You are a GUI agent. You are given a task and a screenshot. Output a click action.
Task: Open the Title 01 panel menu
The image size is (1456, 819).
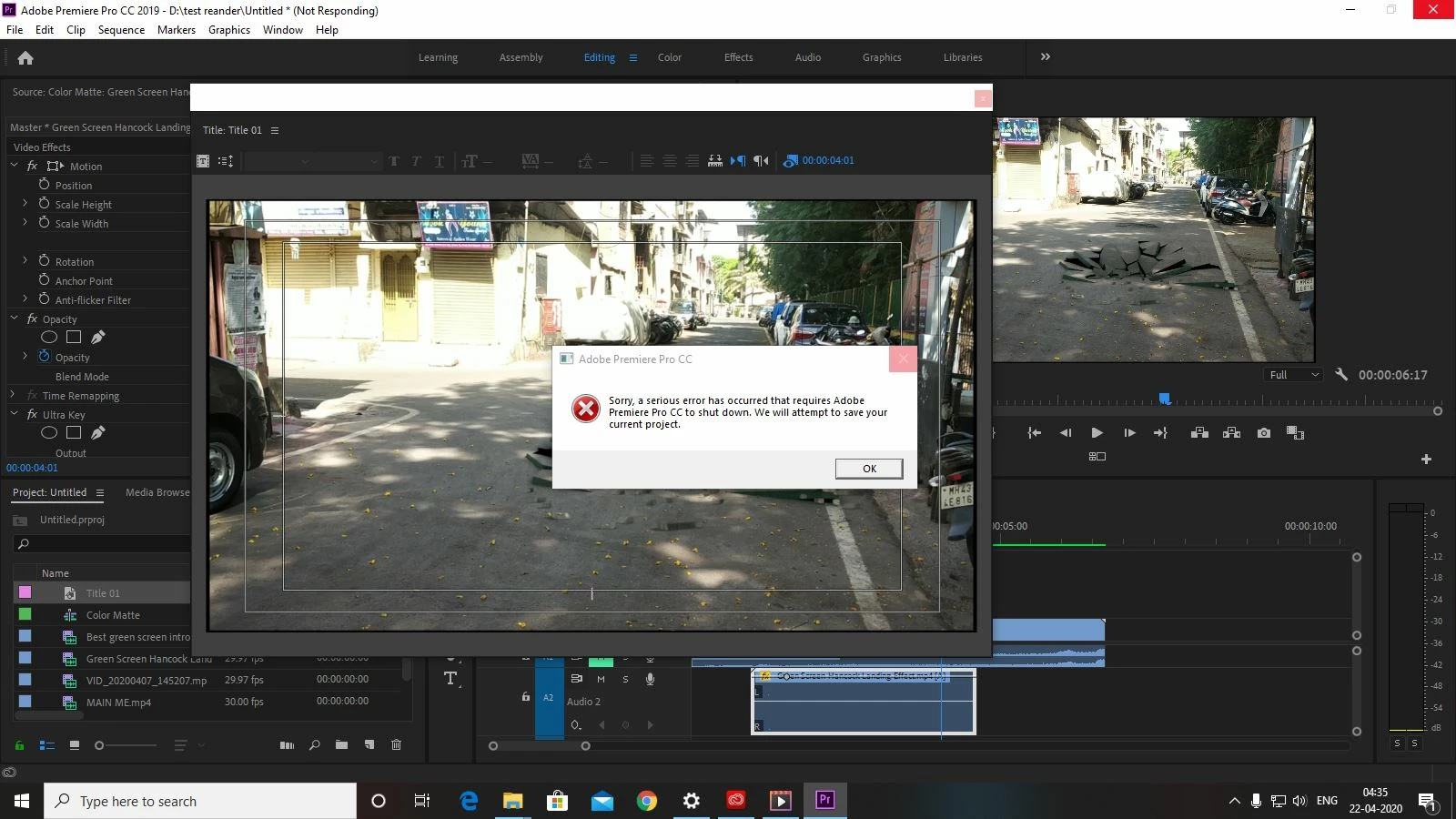click(275, 130)
